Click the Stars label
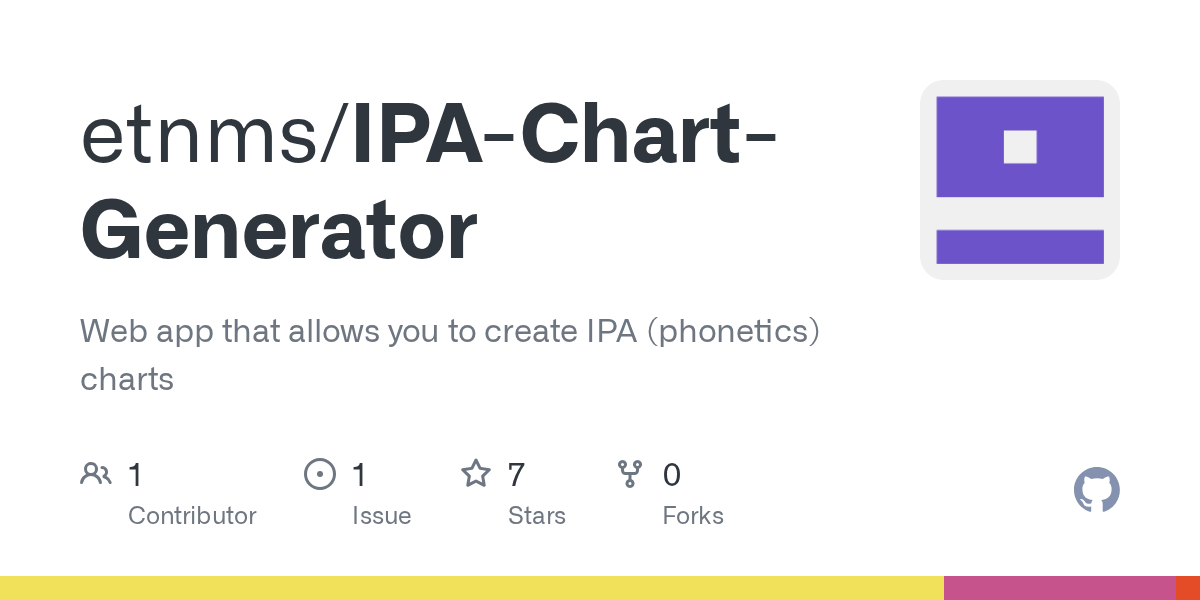This screenshot has width=1200, height=600. pyautogui.click(x=536, y=516)
